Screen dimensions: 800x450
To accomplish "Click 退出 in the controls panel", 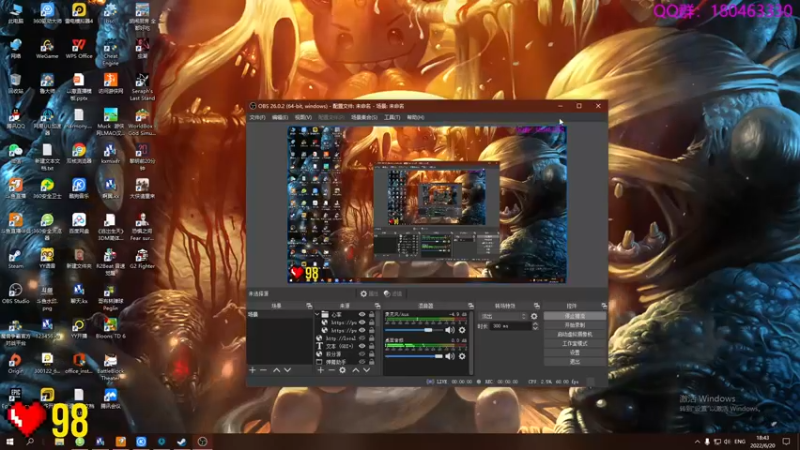I will pyautogui.click(x=574, y=362).
